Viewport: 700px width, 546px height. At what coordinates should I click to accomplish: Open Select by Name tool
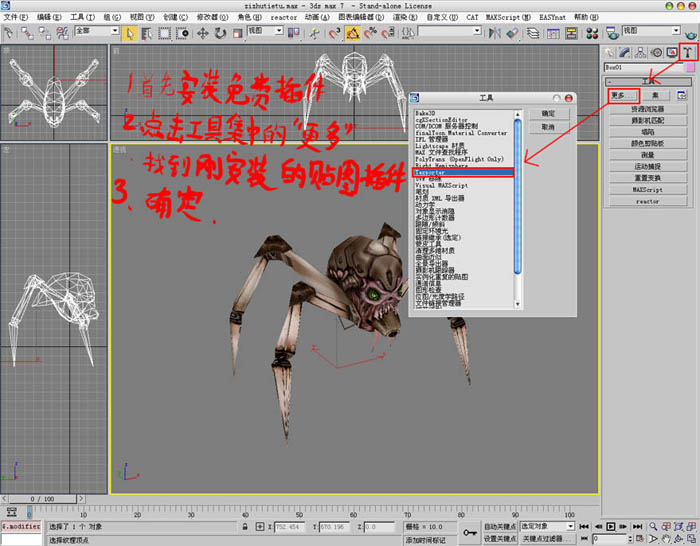pyautogui.click(x=146, y=33)
